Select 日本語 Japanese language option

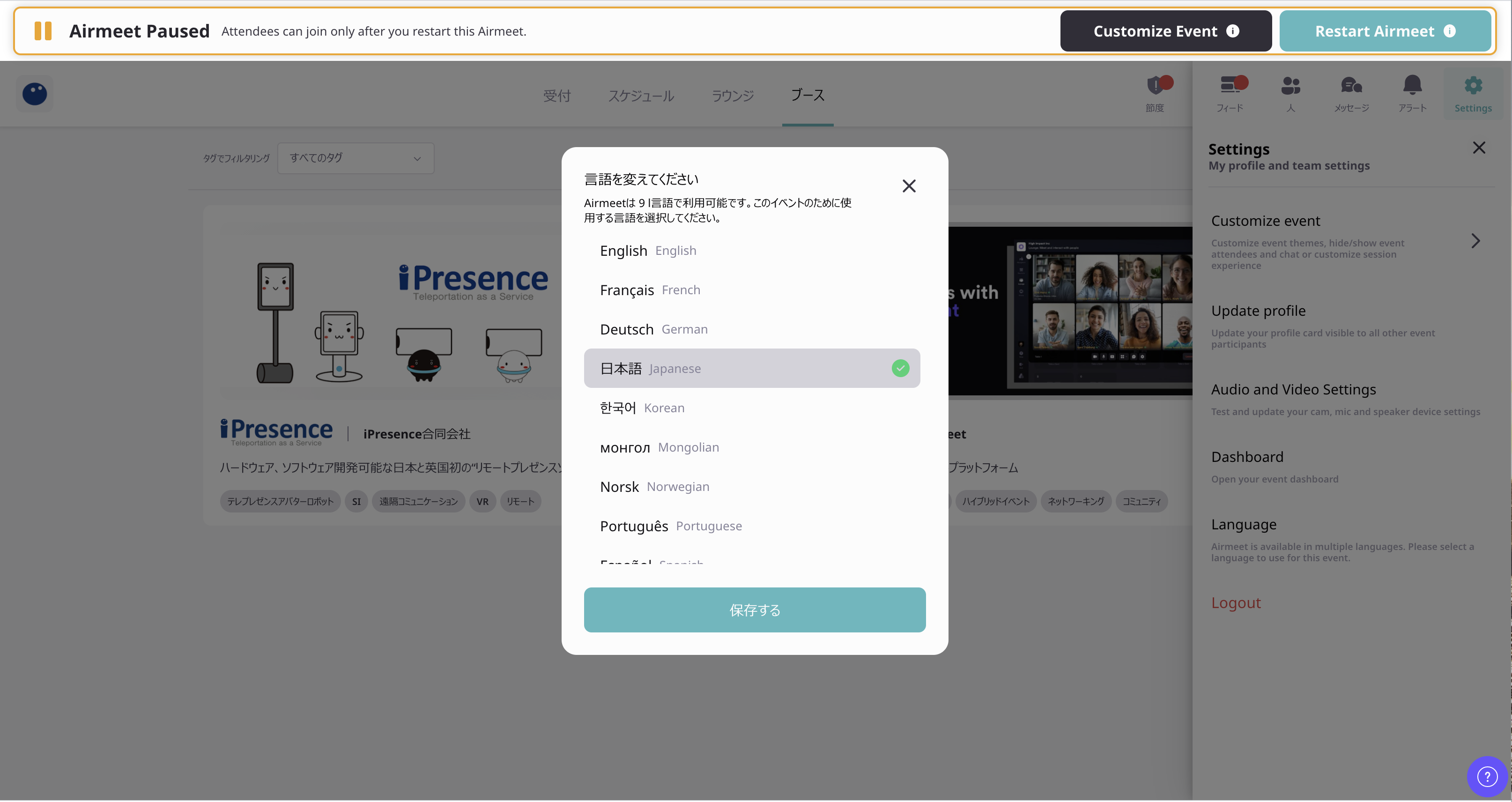(x=752, y=368)
